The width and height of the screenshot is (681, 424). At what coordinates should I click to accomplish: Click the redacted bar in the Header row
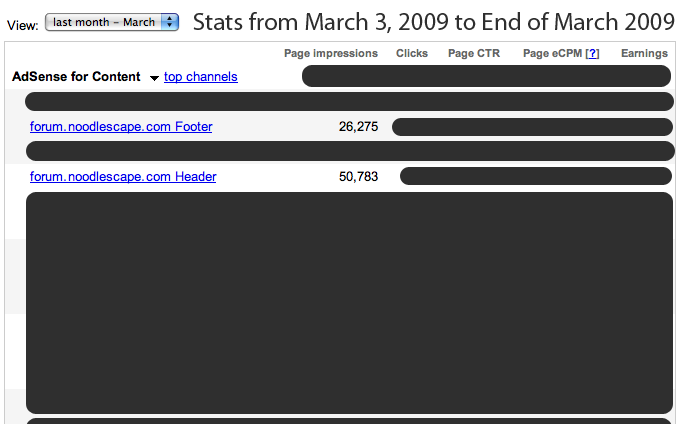[x=536, y=177]
